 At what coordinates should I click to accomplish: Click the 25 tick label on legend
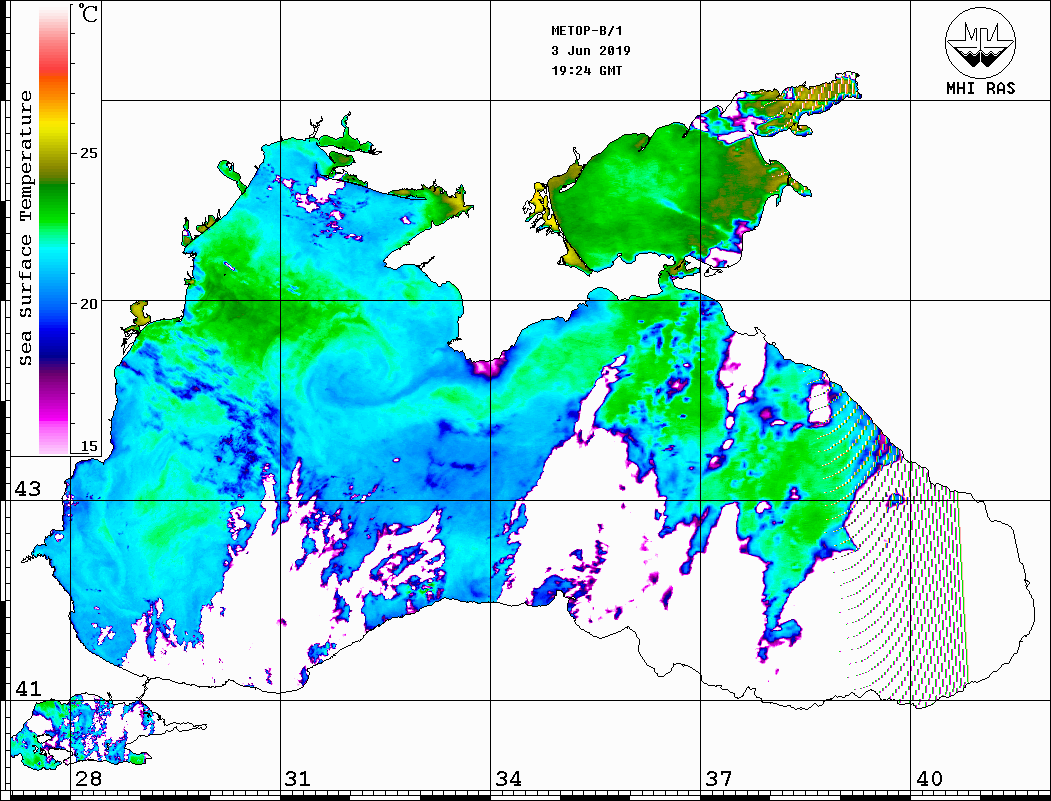tap(88, 153)
